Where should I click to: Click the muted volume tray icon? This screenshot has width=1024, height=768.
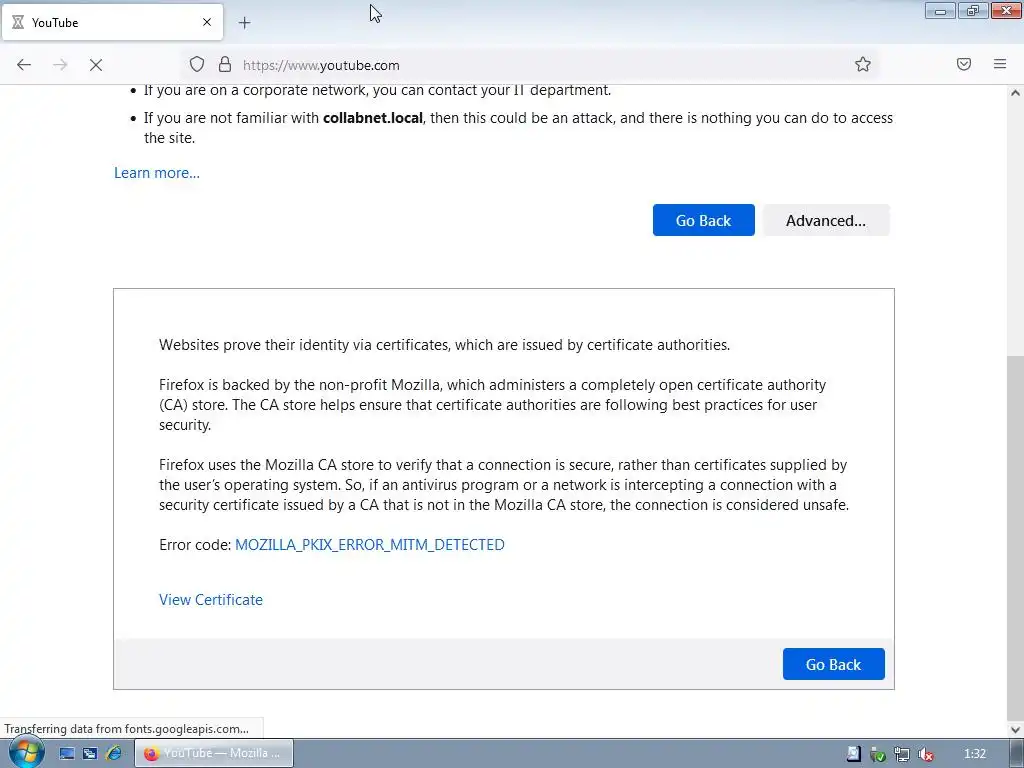(x=925, y=754)
